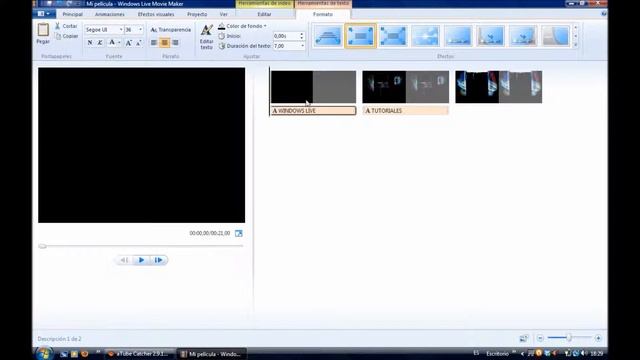Select the first black clip in storyboard

coord(313,87)
